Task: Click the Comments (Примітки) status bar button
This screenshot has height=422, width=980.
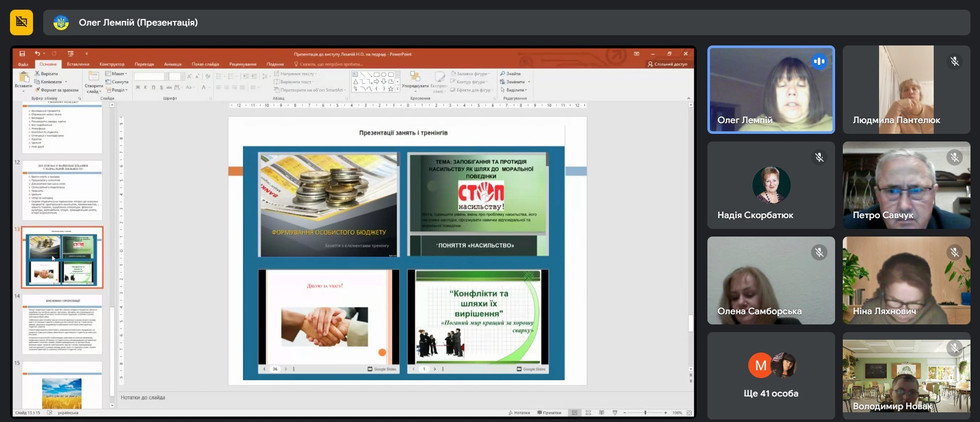Action: [549, 413]
